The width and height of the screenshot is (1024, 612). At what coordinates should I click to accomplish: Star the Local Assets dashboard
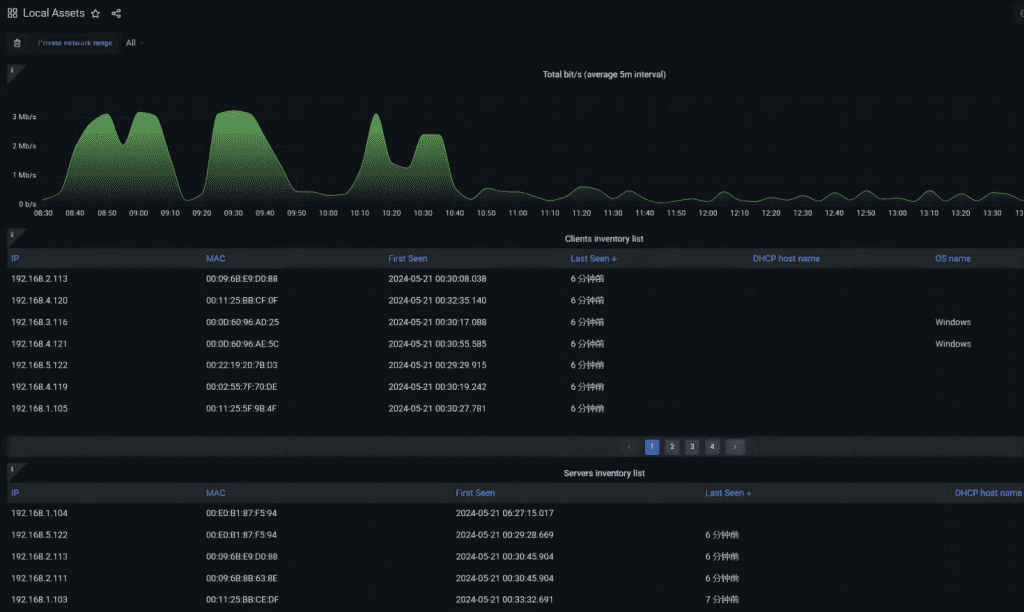95,14
